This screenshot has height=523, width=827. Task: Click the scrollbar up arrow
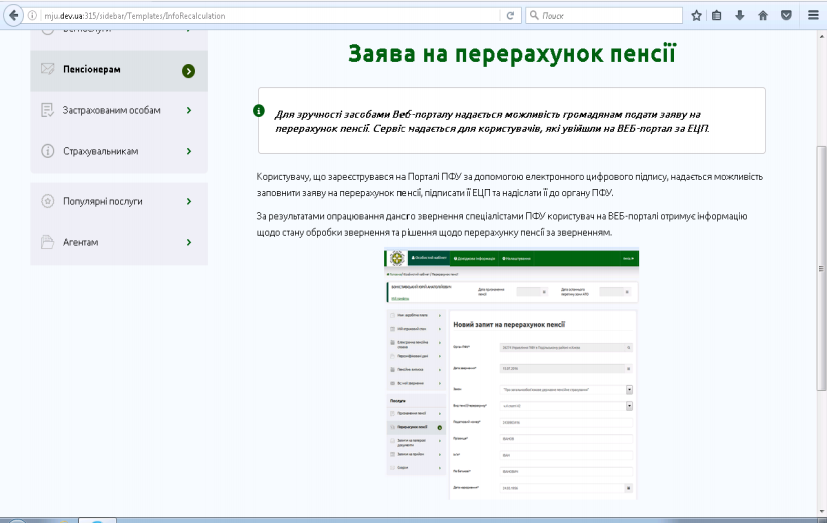pos(821,36)
